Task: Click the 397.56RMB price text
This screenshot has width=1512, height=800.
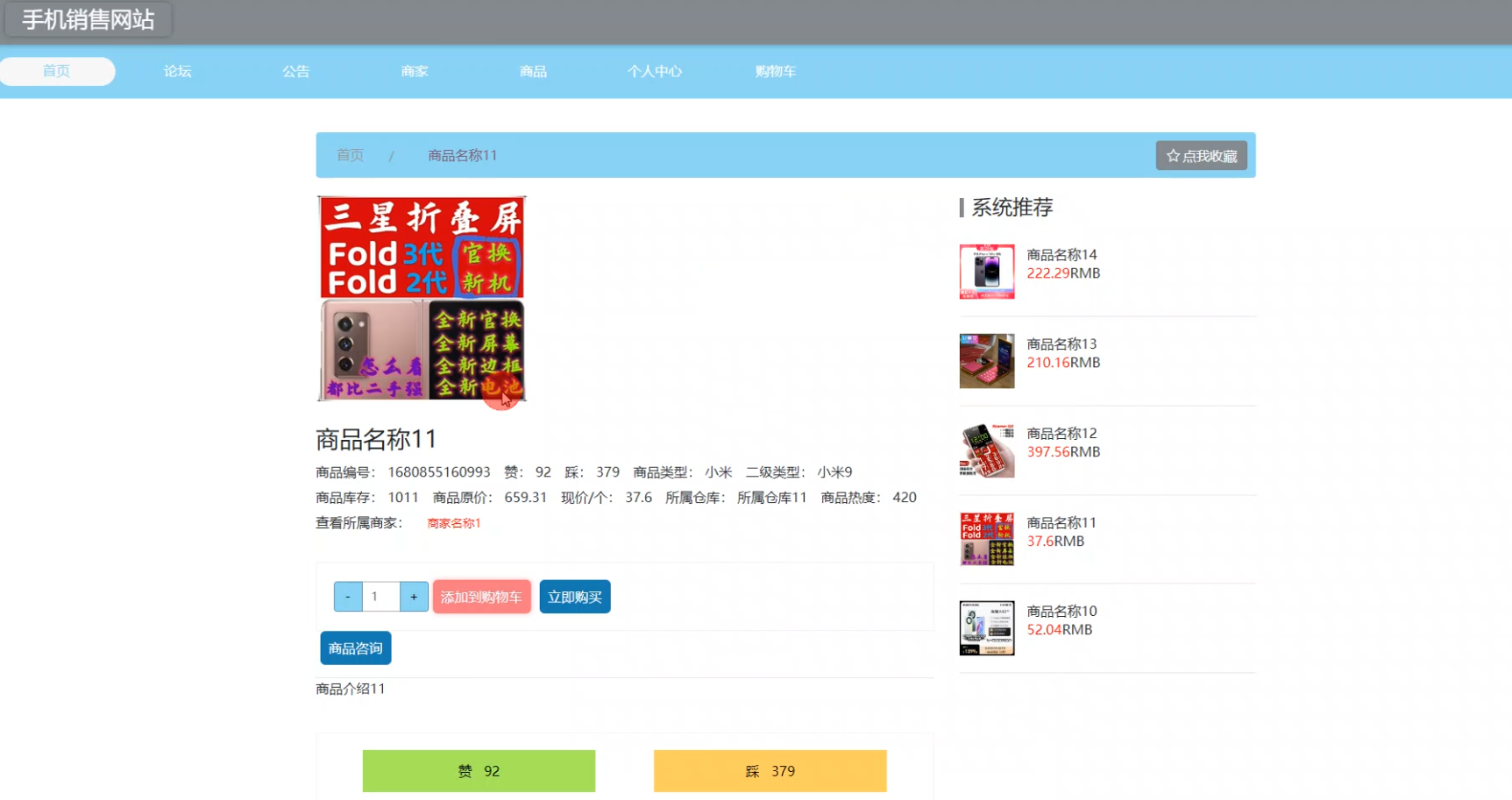Action: [1063, 452]
